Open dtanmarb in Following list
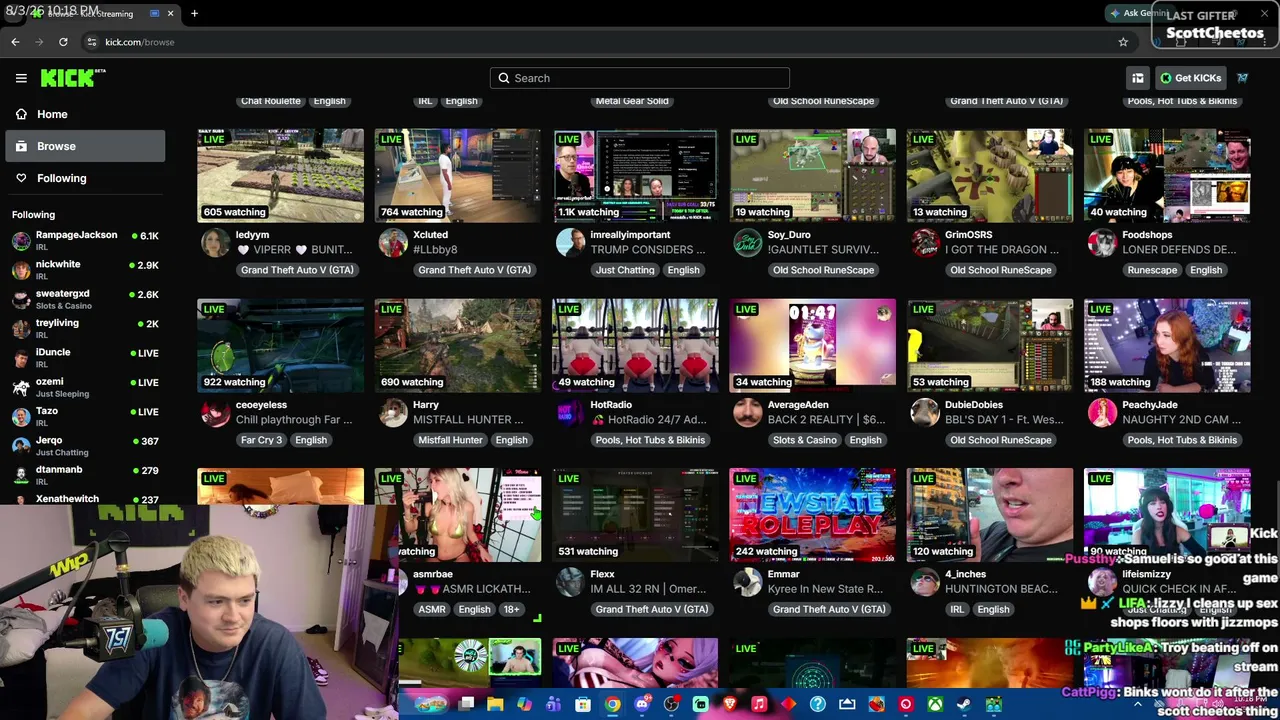Viewport: 1280px width, 720px height. point(85,475)
